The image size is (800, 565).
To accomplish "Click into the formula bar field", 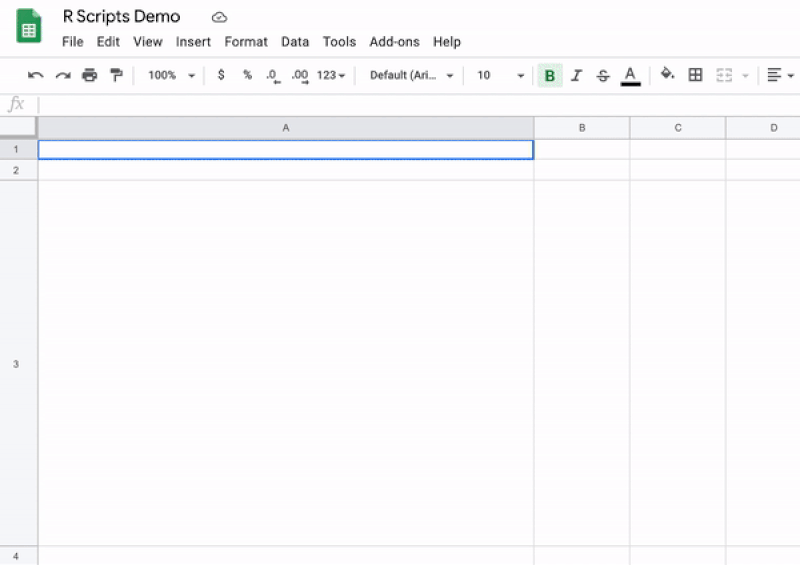I will point(418,105).
